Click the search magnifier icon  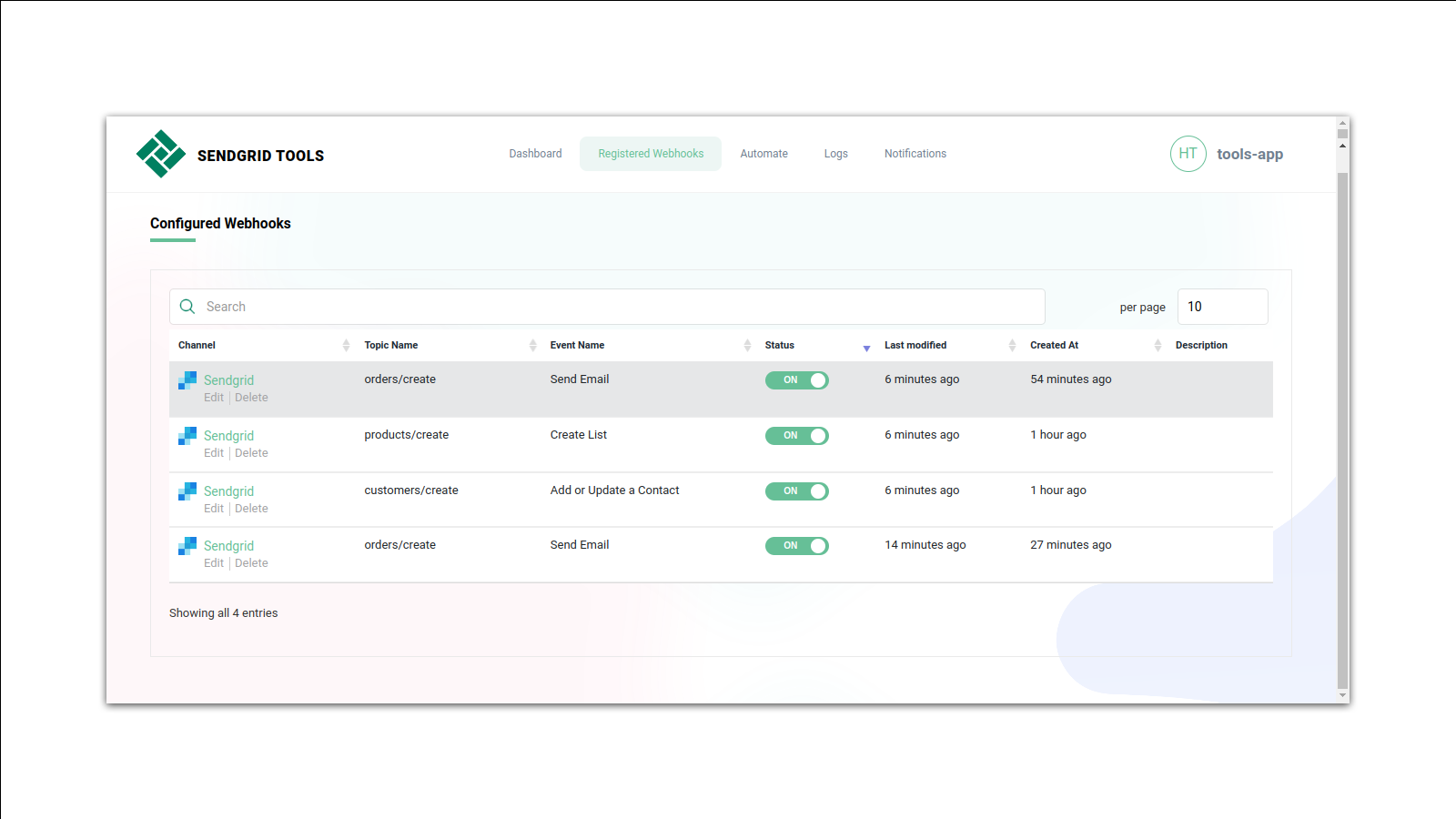[187, 307]
